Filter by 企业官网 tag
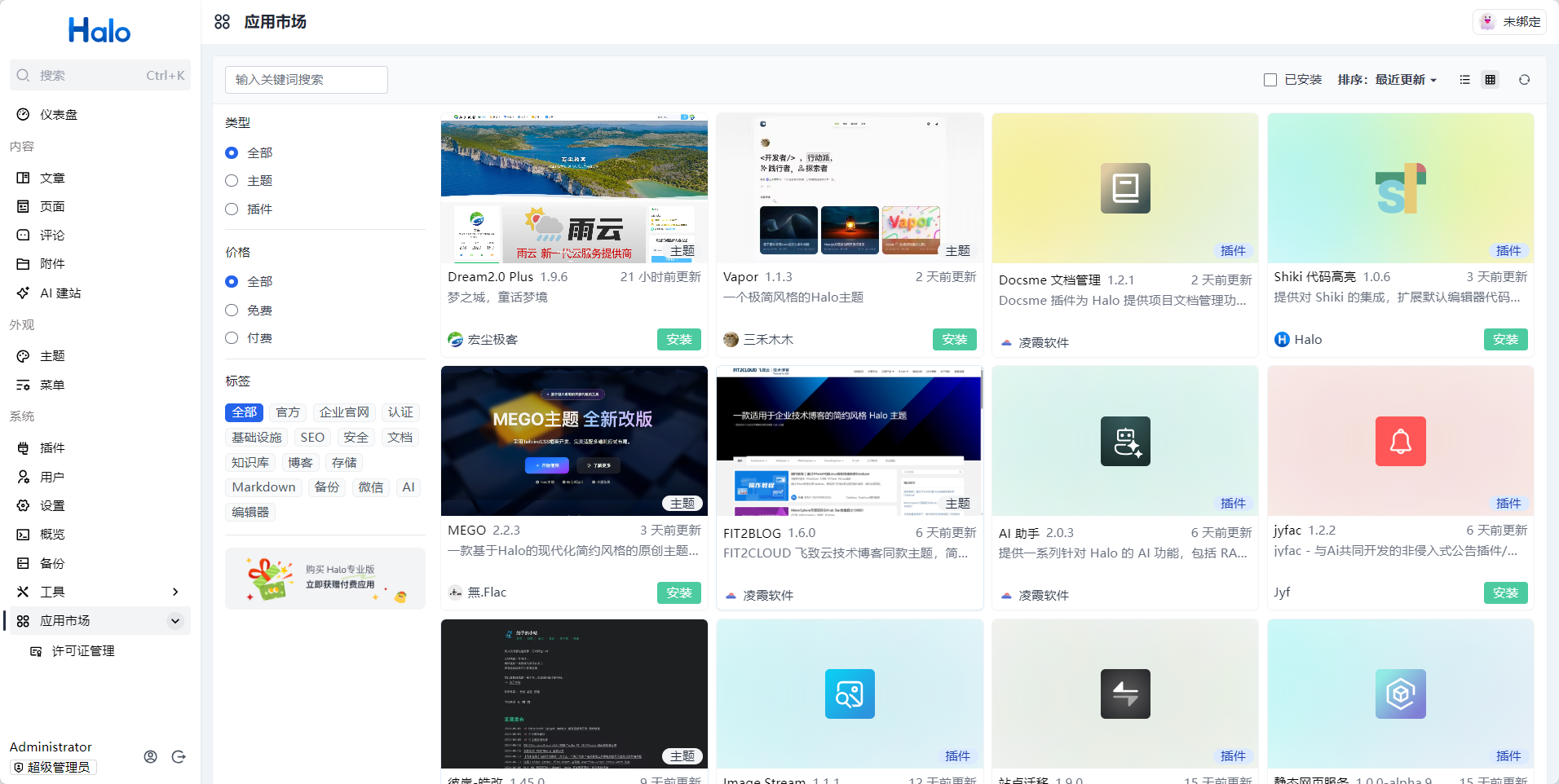The height and width of the screenshot is (784, 1559). (344, 412)
